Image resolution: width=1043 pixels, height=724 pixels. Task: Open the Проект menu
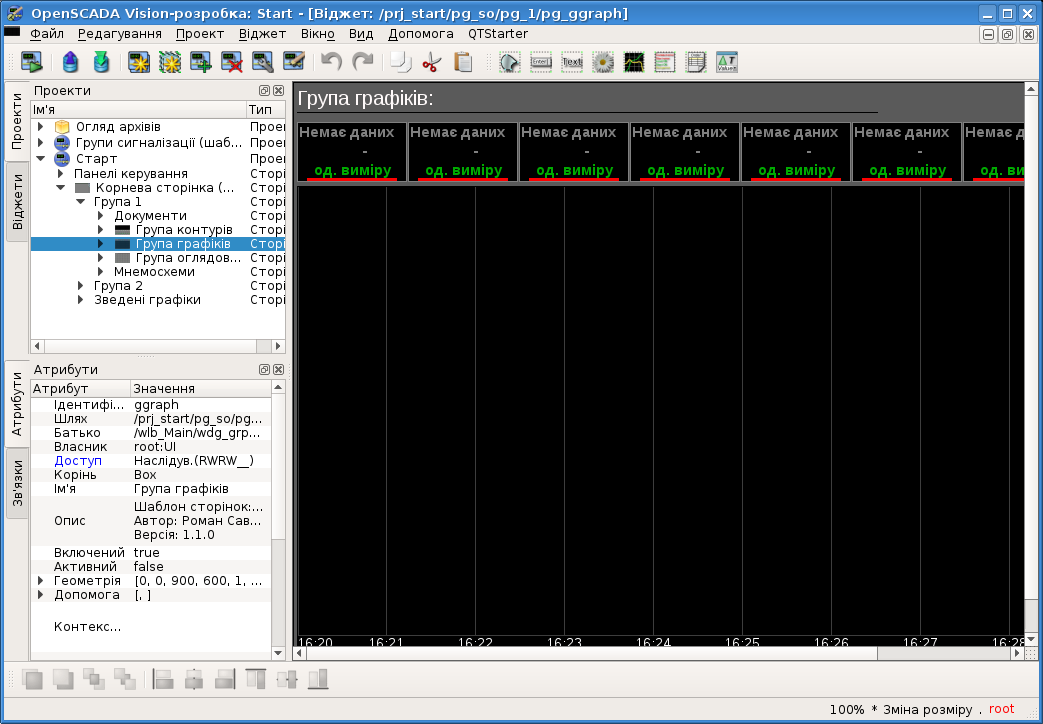coord(200,34)
